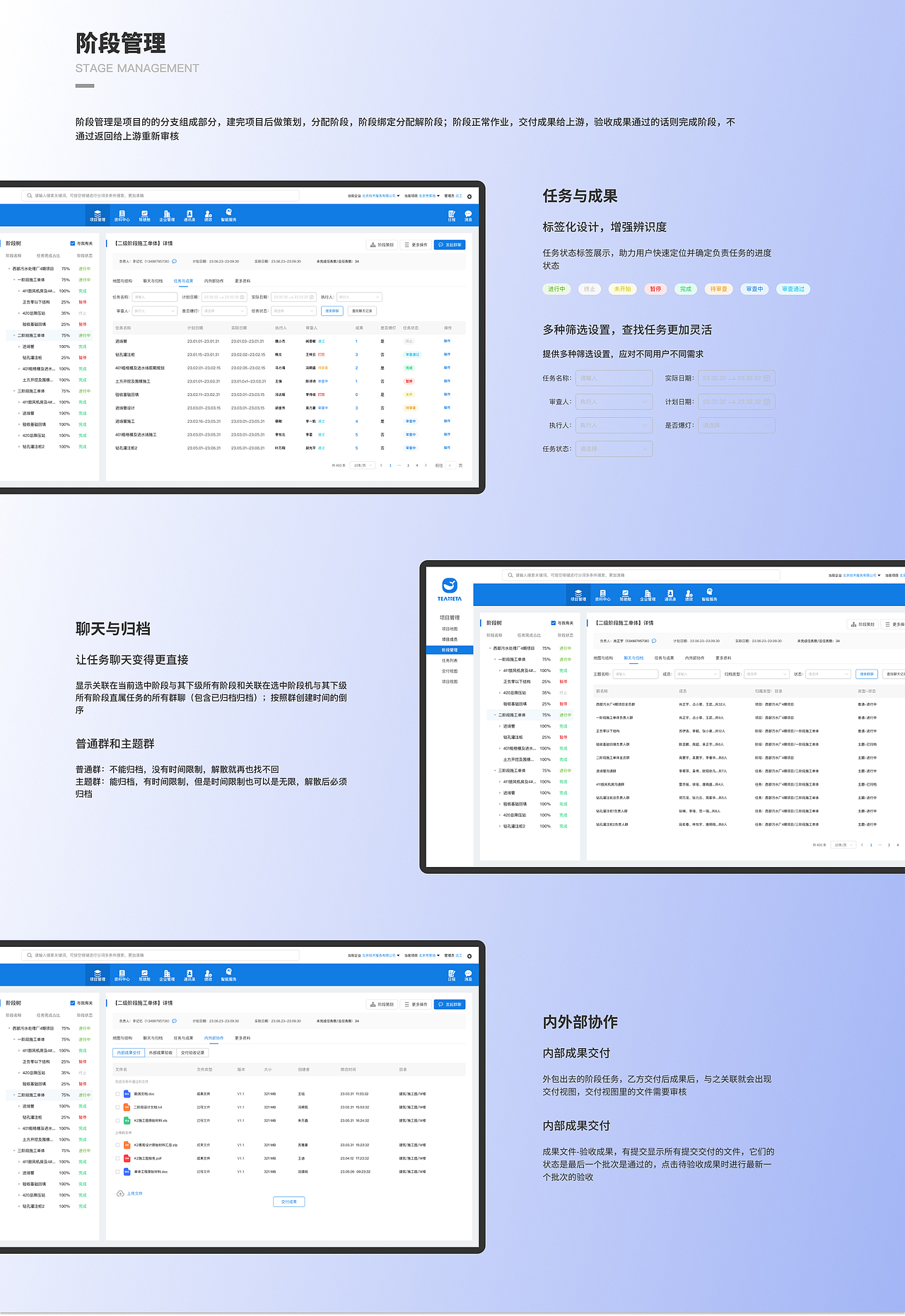
Task: Open 是否爆灯 dropdown in the top mockup filter bar
Action: (223, 310)
